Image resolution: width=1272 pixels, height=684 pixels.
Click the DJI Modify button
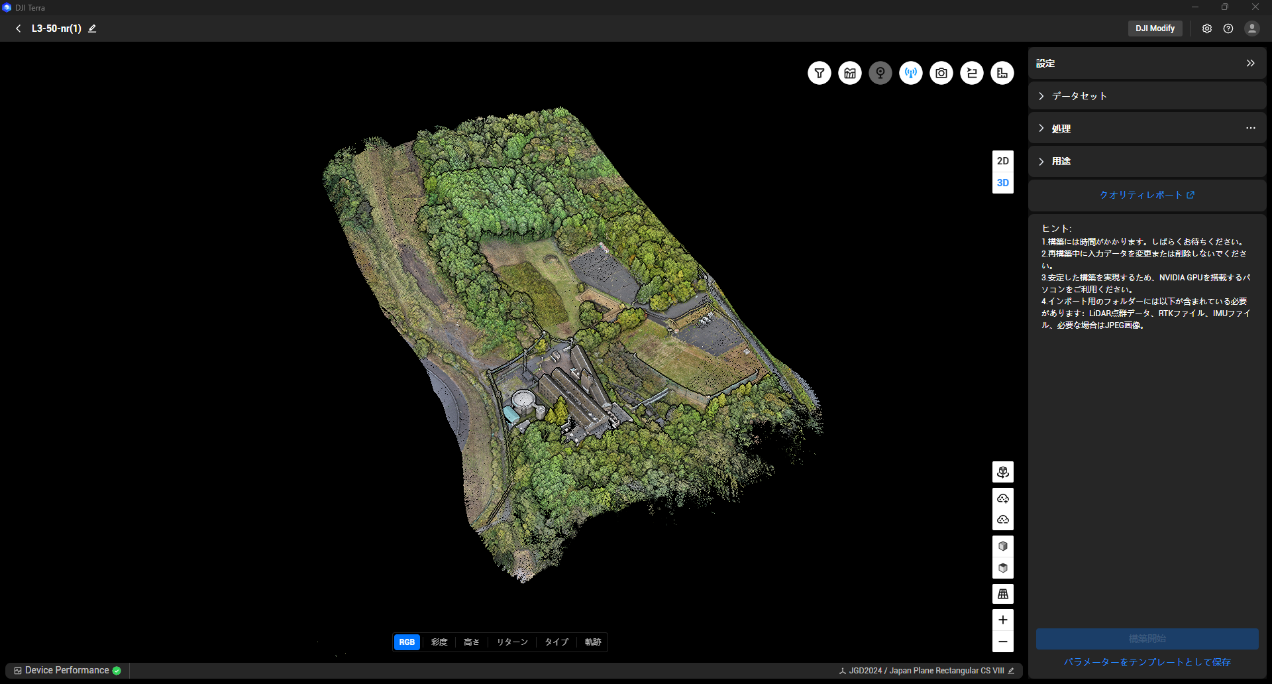[1155, 29]
